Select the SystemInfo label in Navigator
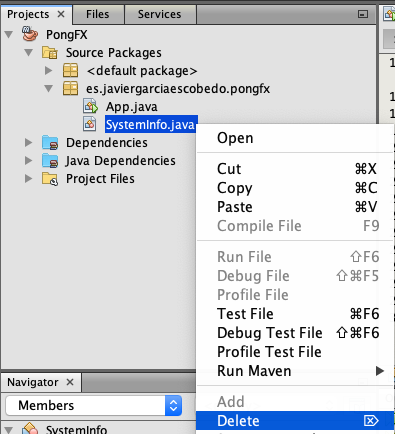395x434 pixels. click(x=76, y=429)
